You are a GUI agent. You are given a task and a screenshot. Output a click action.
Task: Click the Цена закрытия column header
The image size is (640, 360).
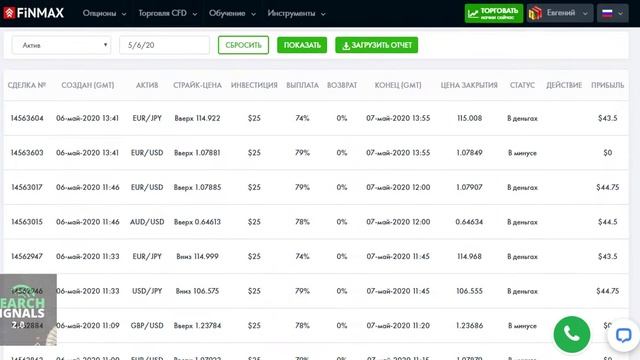pyautogui.click(x=469, y=85)
